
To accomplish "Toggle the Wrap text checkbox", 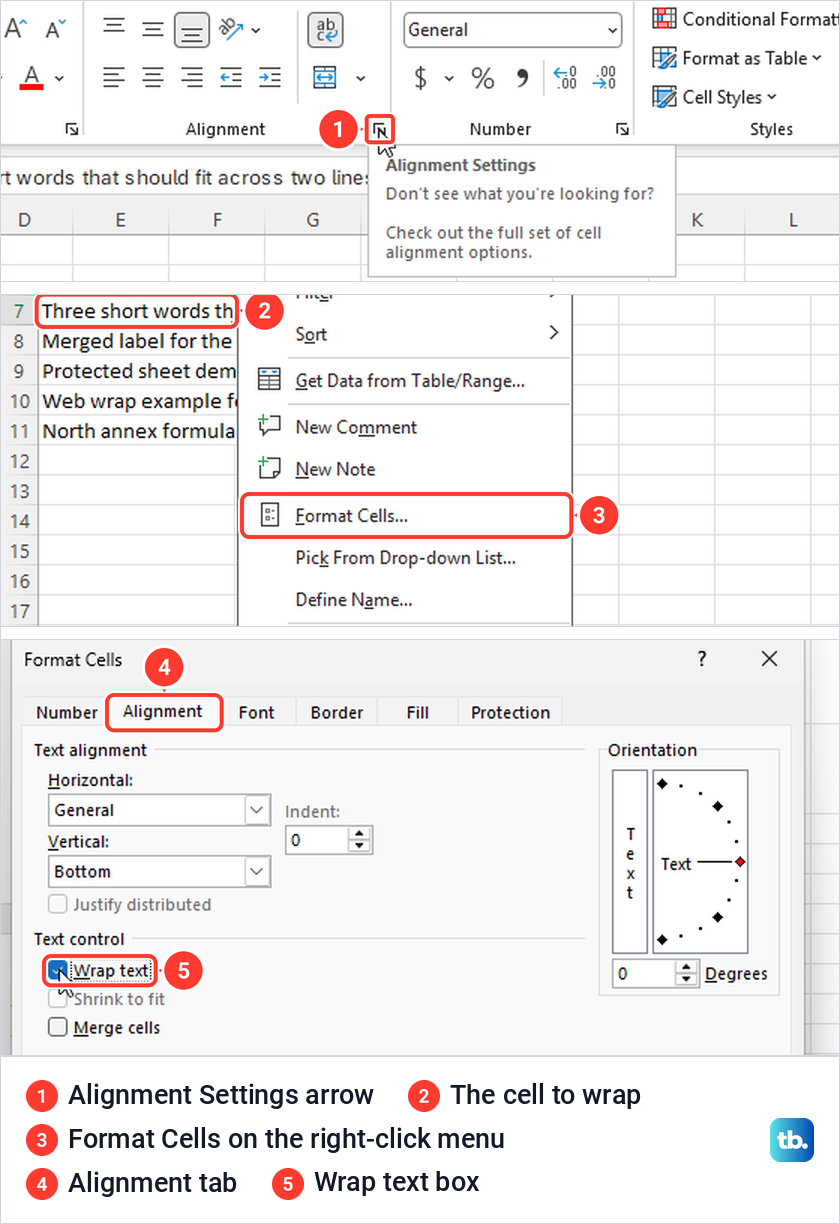I will pyautogui.click(x=59, y=970).
